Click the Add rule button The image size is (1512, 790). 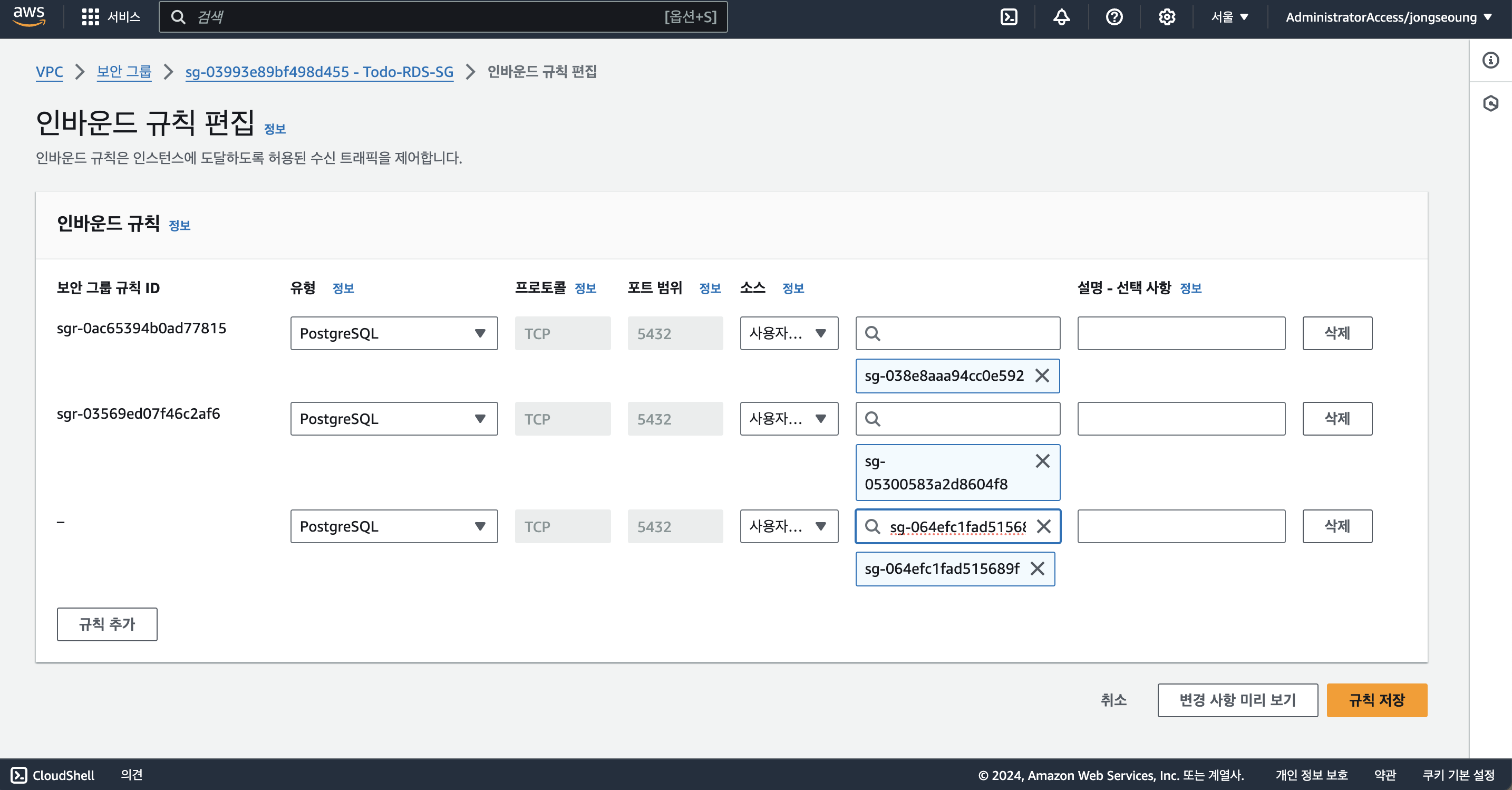[107, 624]
